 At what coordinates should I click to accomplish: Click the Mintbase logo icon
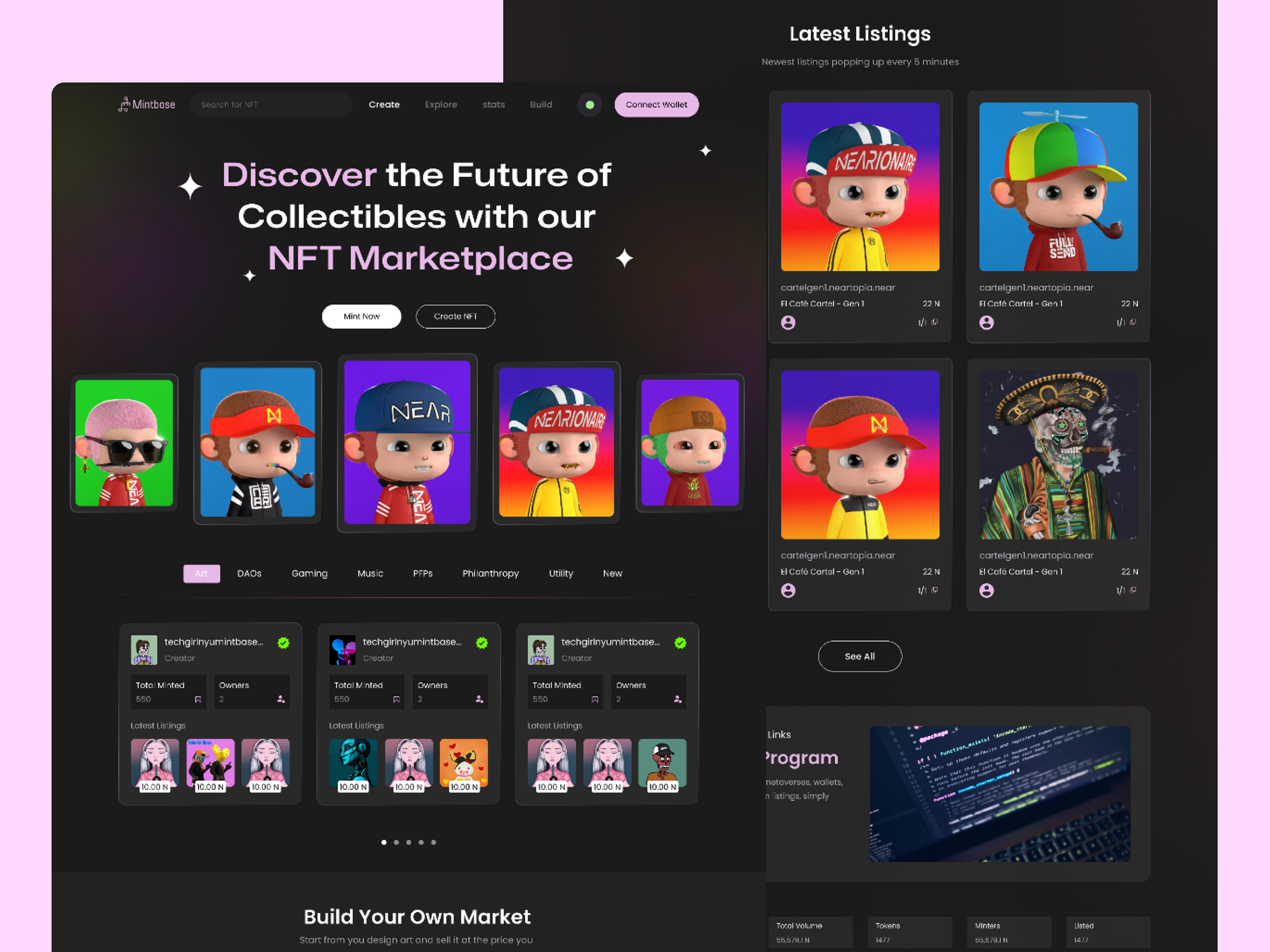(x=124, y=104)
